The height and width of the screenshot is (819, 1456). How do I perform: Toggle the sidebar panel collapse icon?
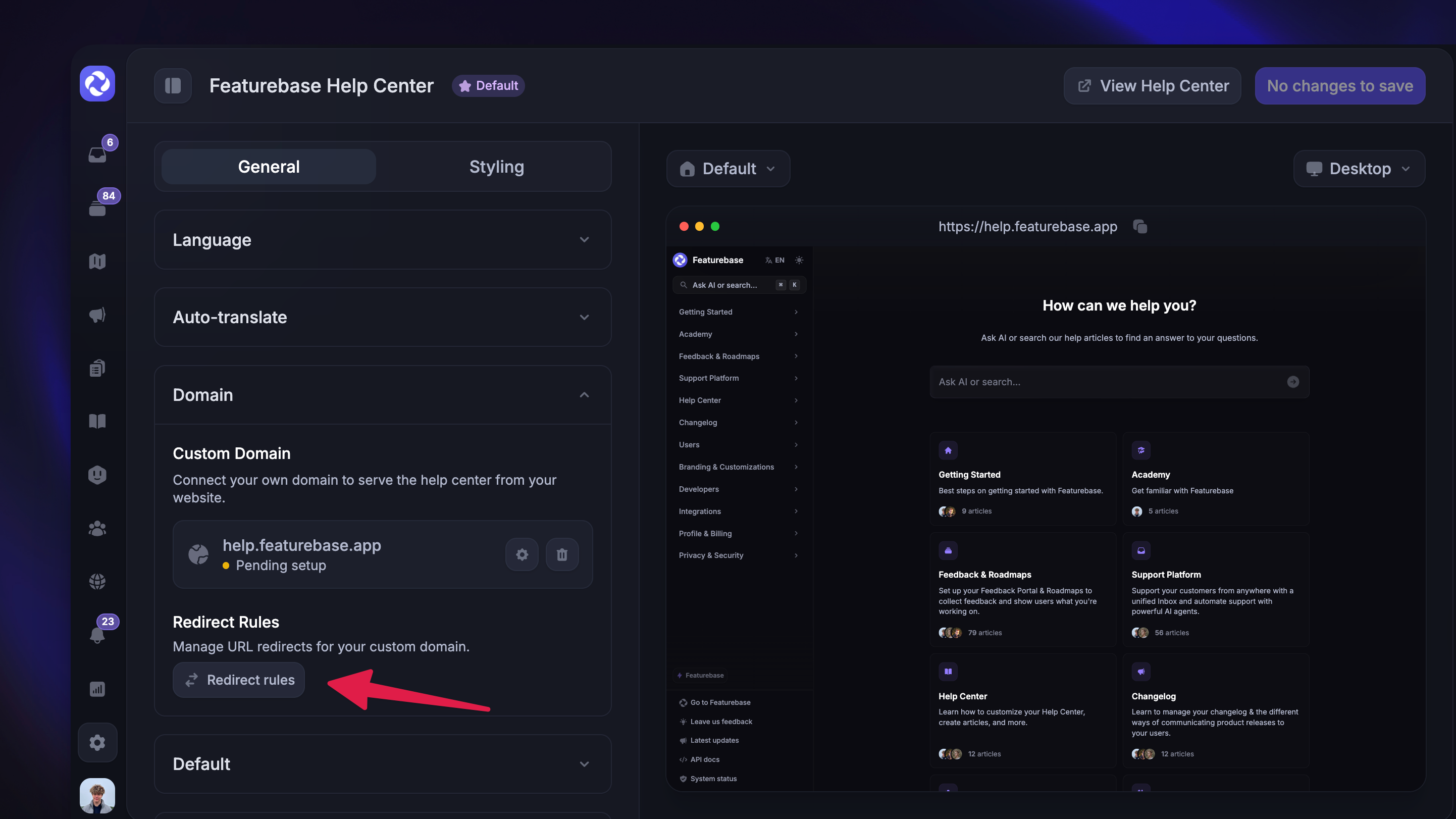(x=173, y=85)
